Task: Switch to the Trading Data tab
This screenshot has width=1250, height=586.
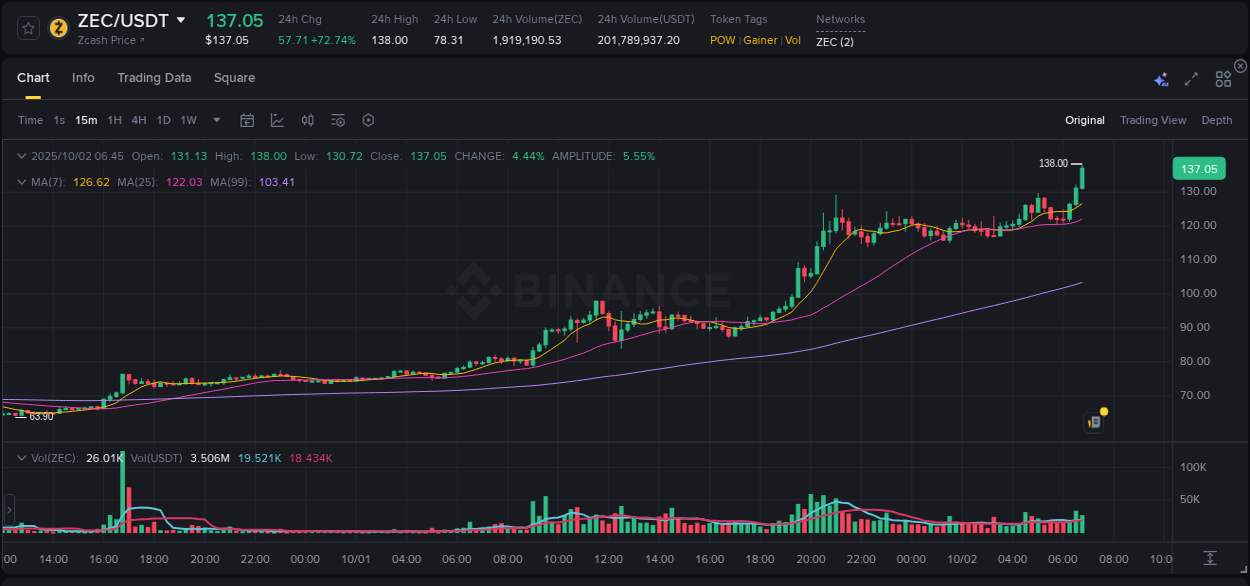Action: 154,77
